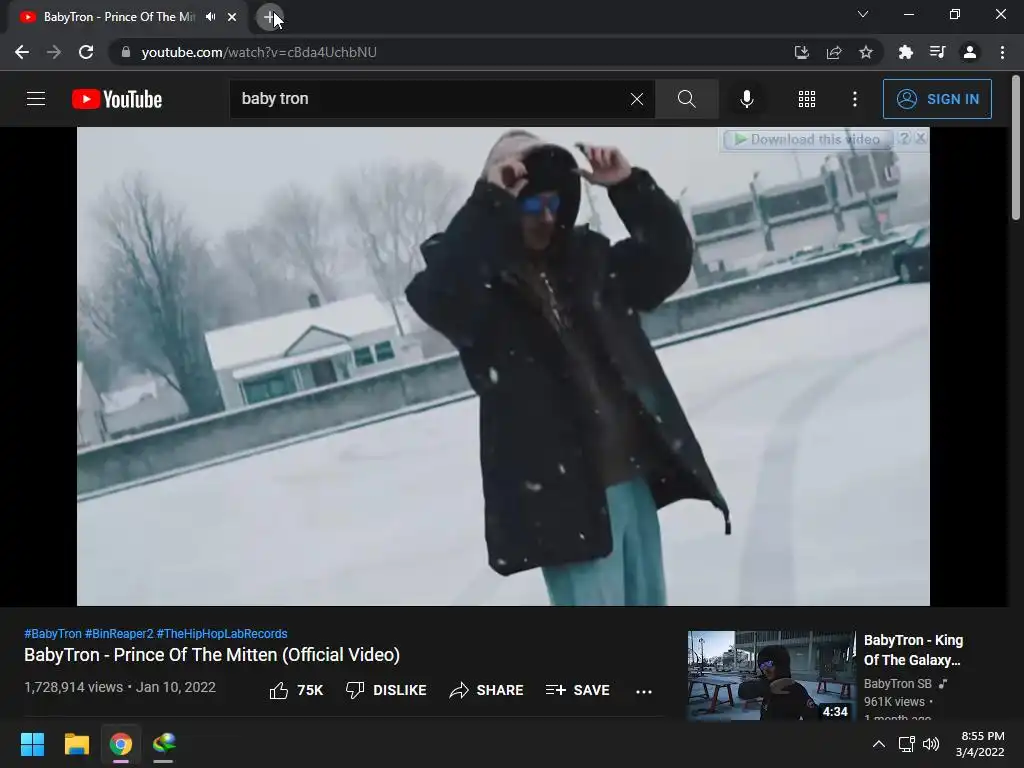Open the tab search chevron
Viewport: 1024px width, 768px height.
tap(863, 14)
